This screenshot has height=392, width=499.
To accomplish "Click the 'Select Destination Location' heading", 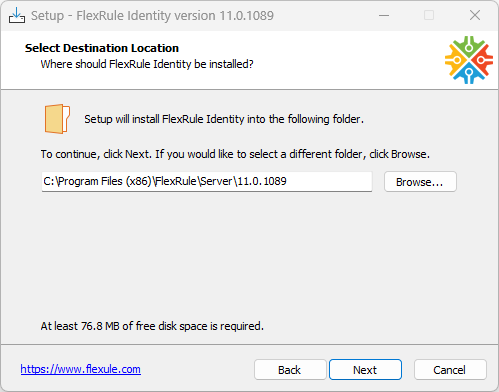I will (102, 48).
